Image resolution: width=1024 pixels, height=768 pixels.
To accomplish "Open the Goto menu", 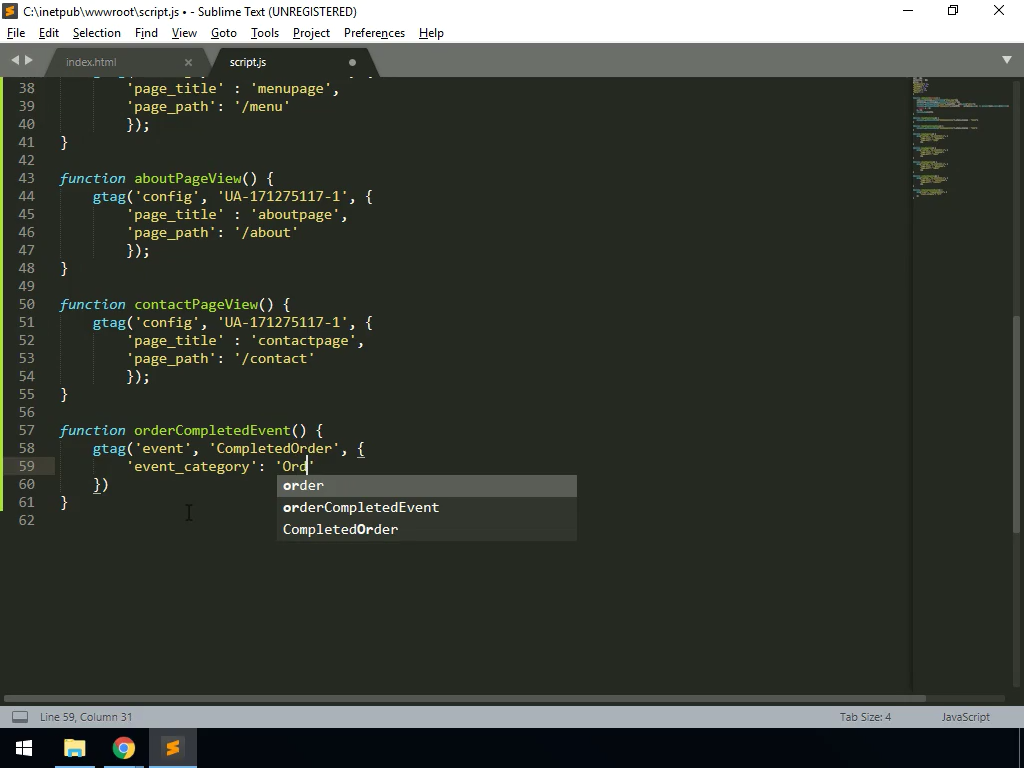I will 223,33.
